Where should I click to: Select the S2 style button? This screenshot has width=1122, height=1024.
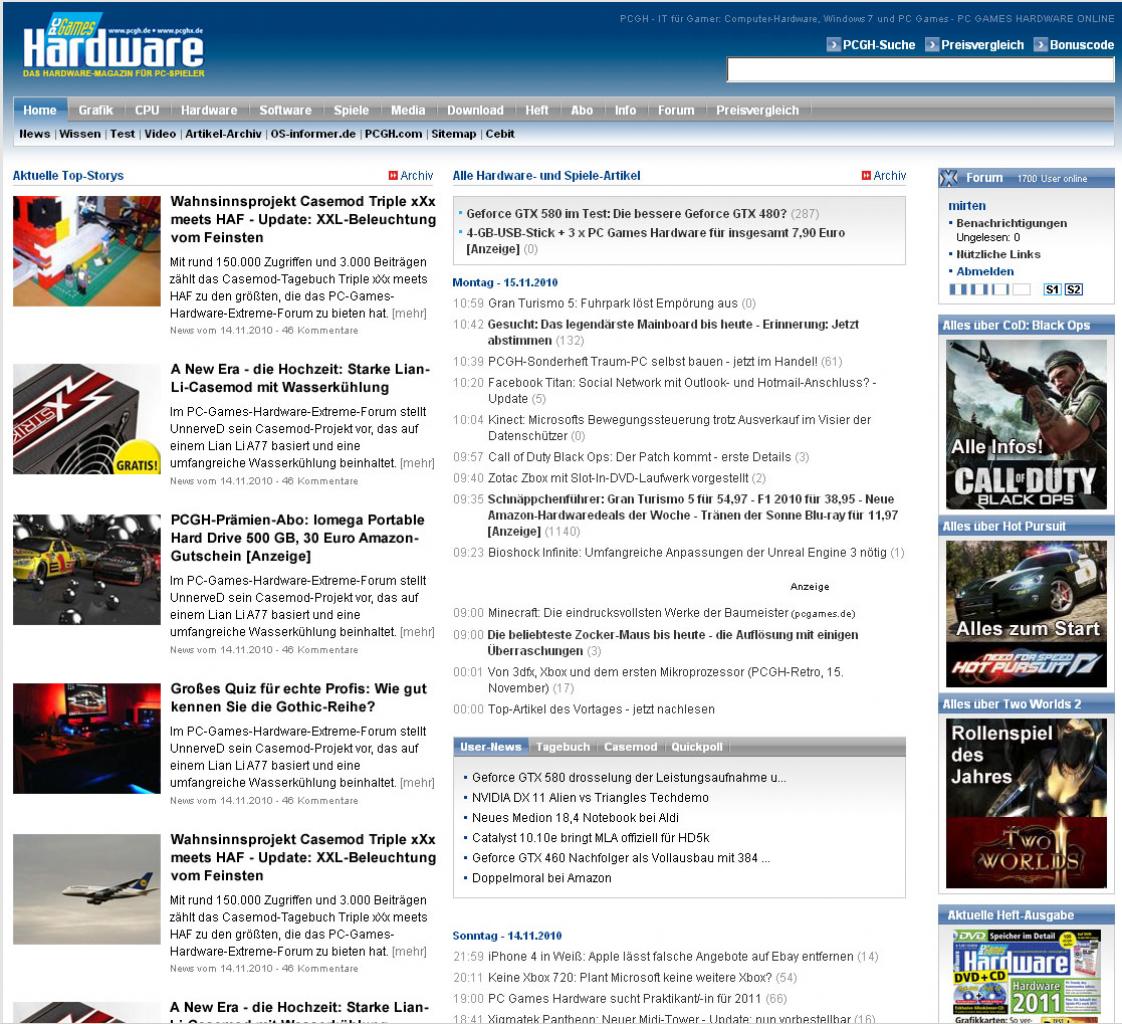(1073, 289)
